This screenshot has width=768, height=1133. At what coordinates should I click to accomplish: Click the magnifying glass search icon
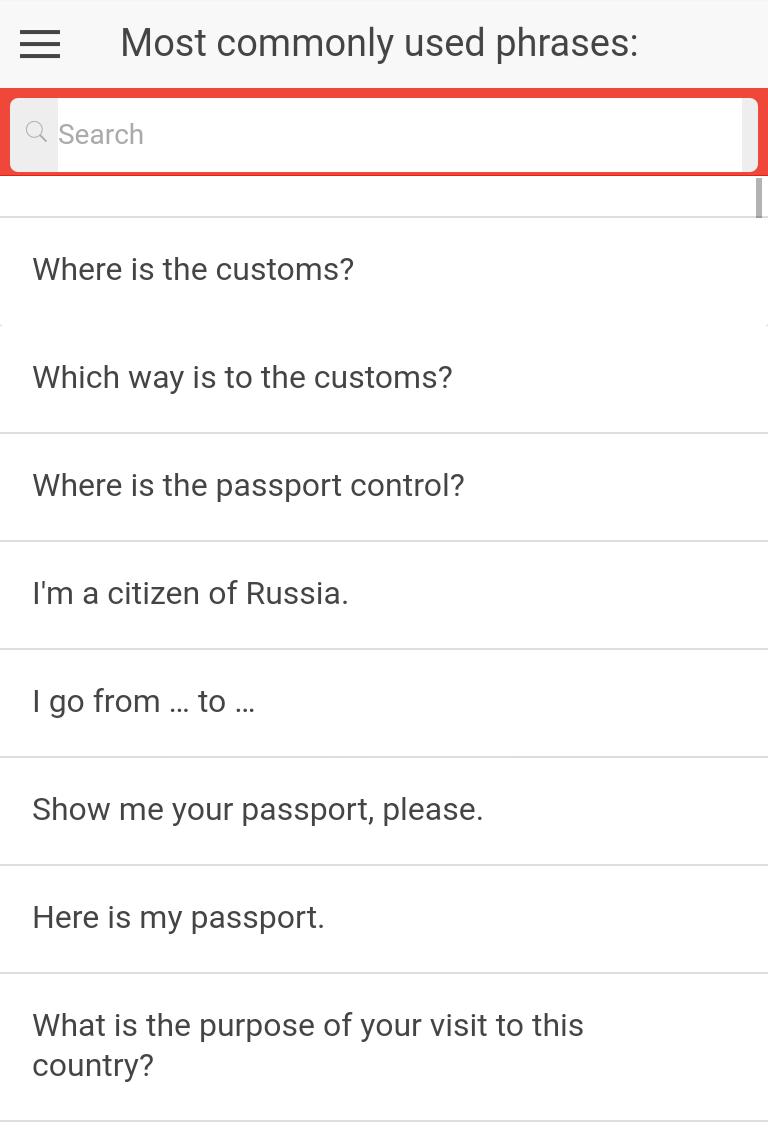(36, 133)
